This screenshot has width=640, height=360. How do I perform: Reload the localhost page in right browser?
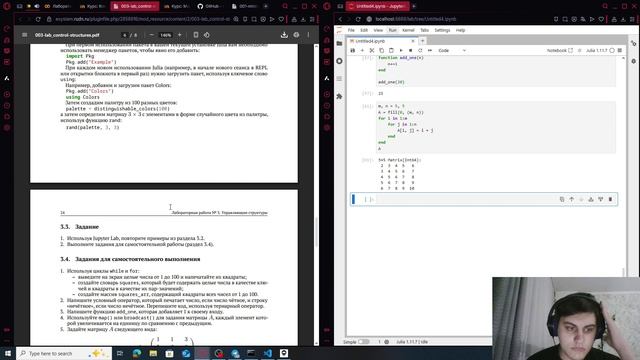tap(358, 19)
